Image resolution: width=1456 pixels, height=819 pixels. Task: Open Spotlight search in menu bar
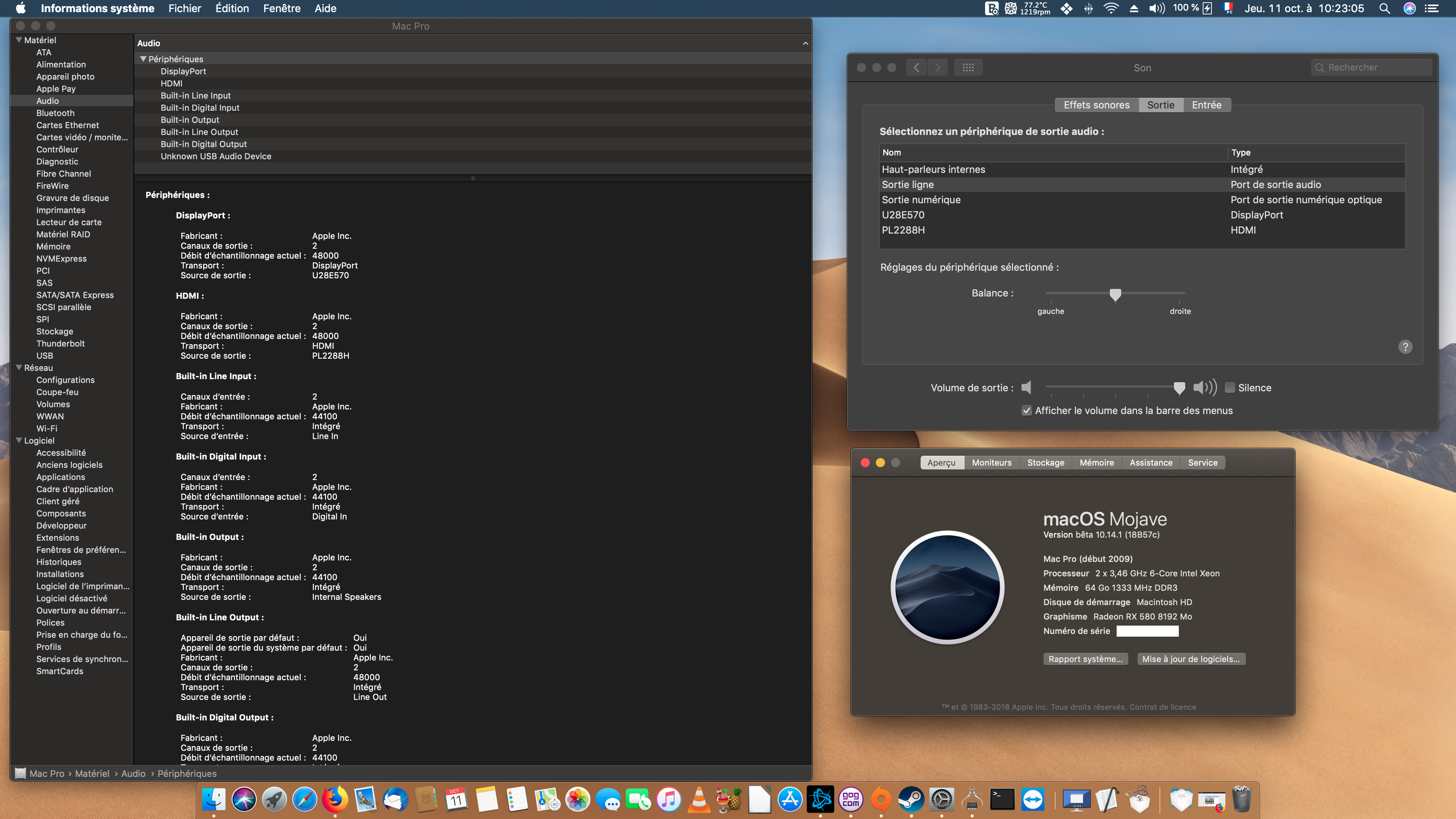(x=1384, y=8)
